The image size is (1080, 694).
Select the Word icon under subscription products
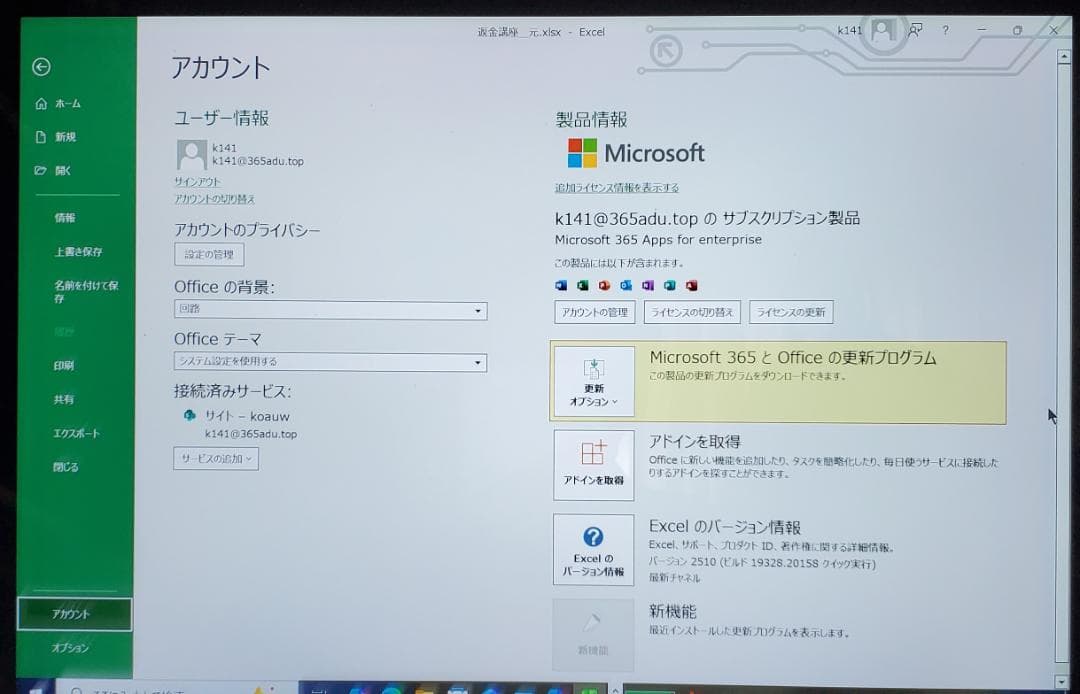[x=560, y=285]
